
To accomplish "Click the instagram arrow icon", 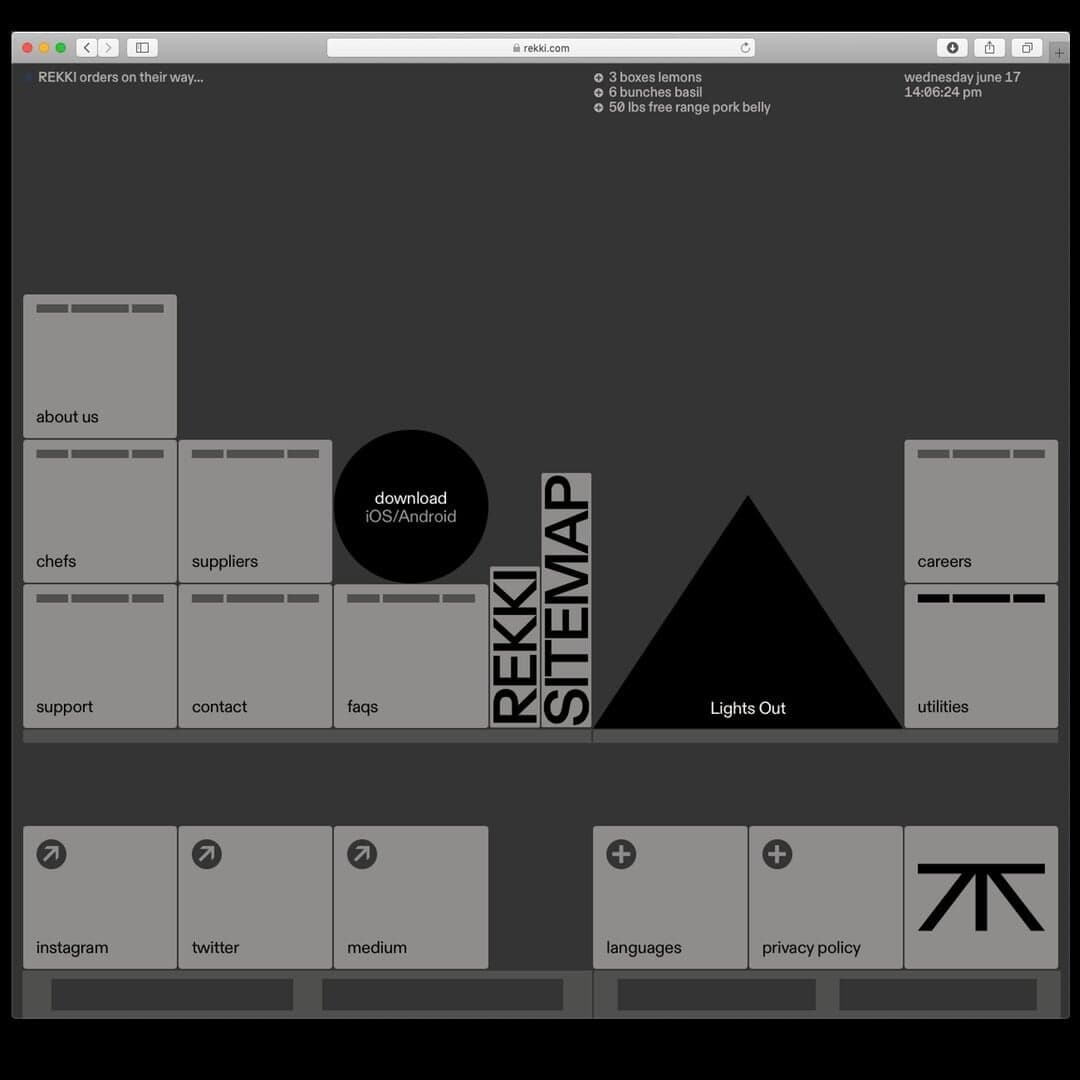I will 51,854.
